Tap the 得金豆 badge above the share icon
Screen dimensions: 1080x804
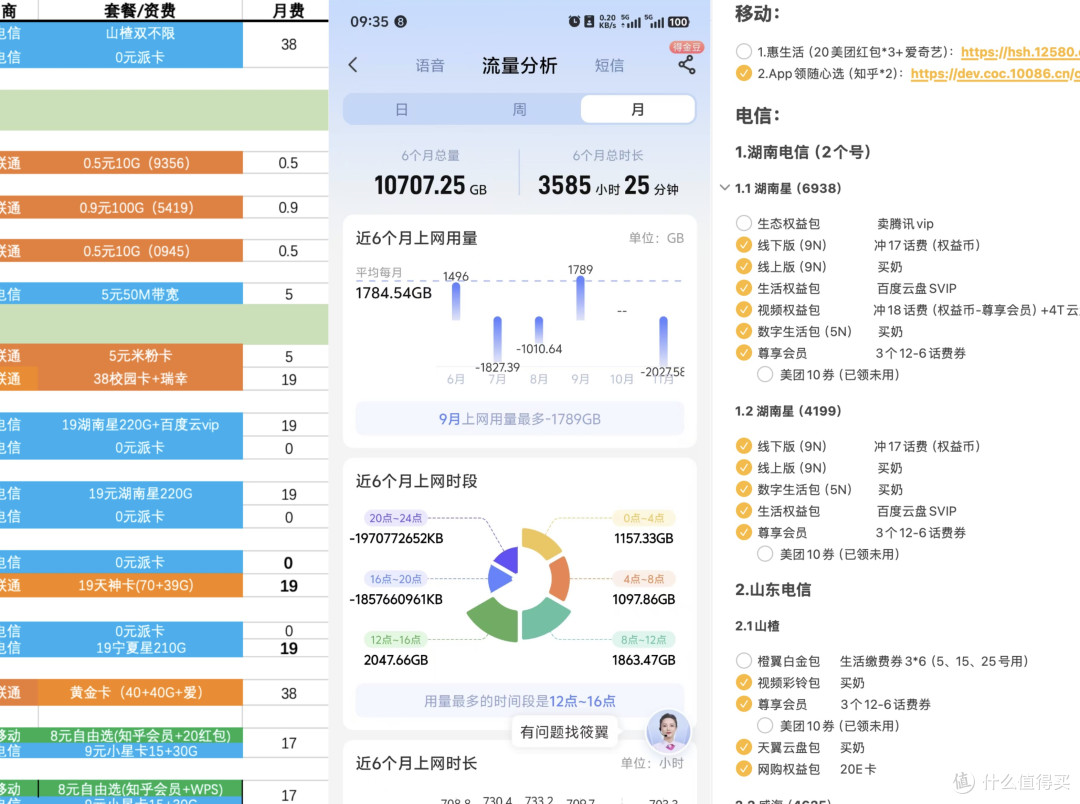[686, 47]
